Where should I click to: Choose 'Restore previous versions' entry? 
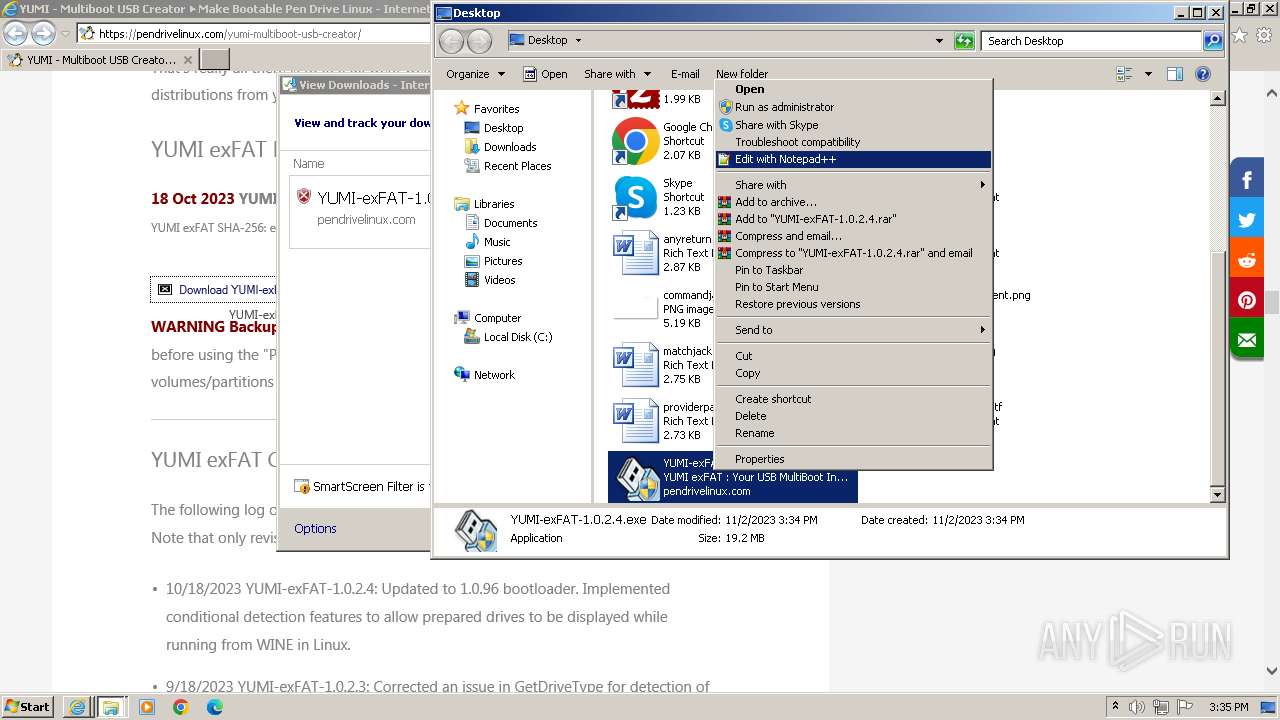coord(853,304)
